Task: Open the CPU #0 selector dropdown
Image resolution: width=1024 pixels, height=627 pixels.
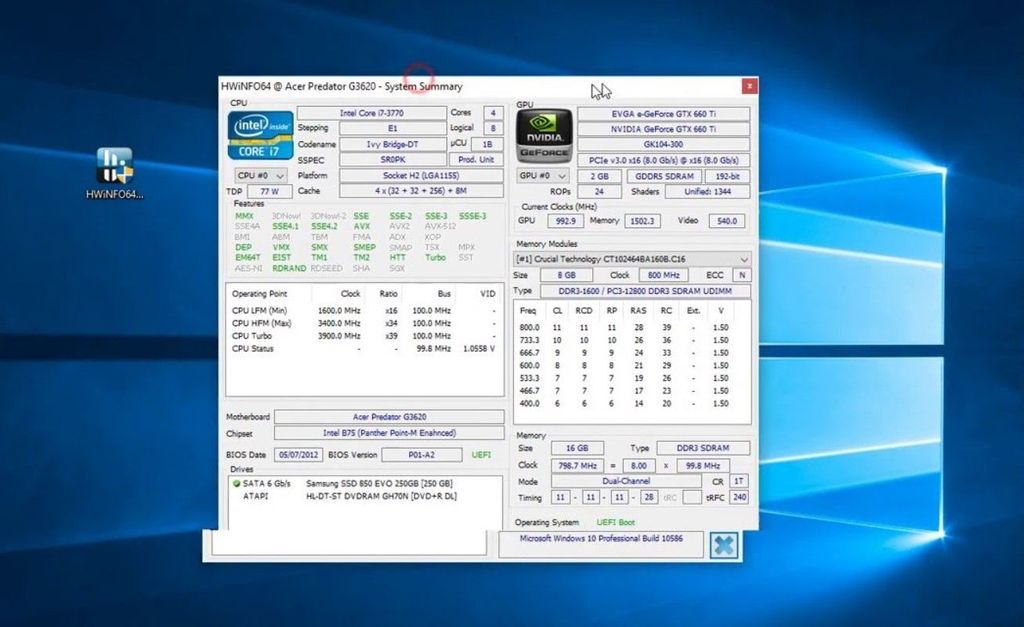Action: click(261, 176)
